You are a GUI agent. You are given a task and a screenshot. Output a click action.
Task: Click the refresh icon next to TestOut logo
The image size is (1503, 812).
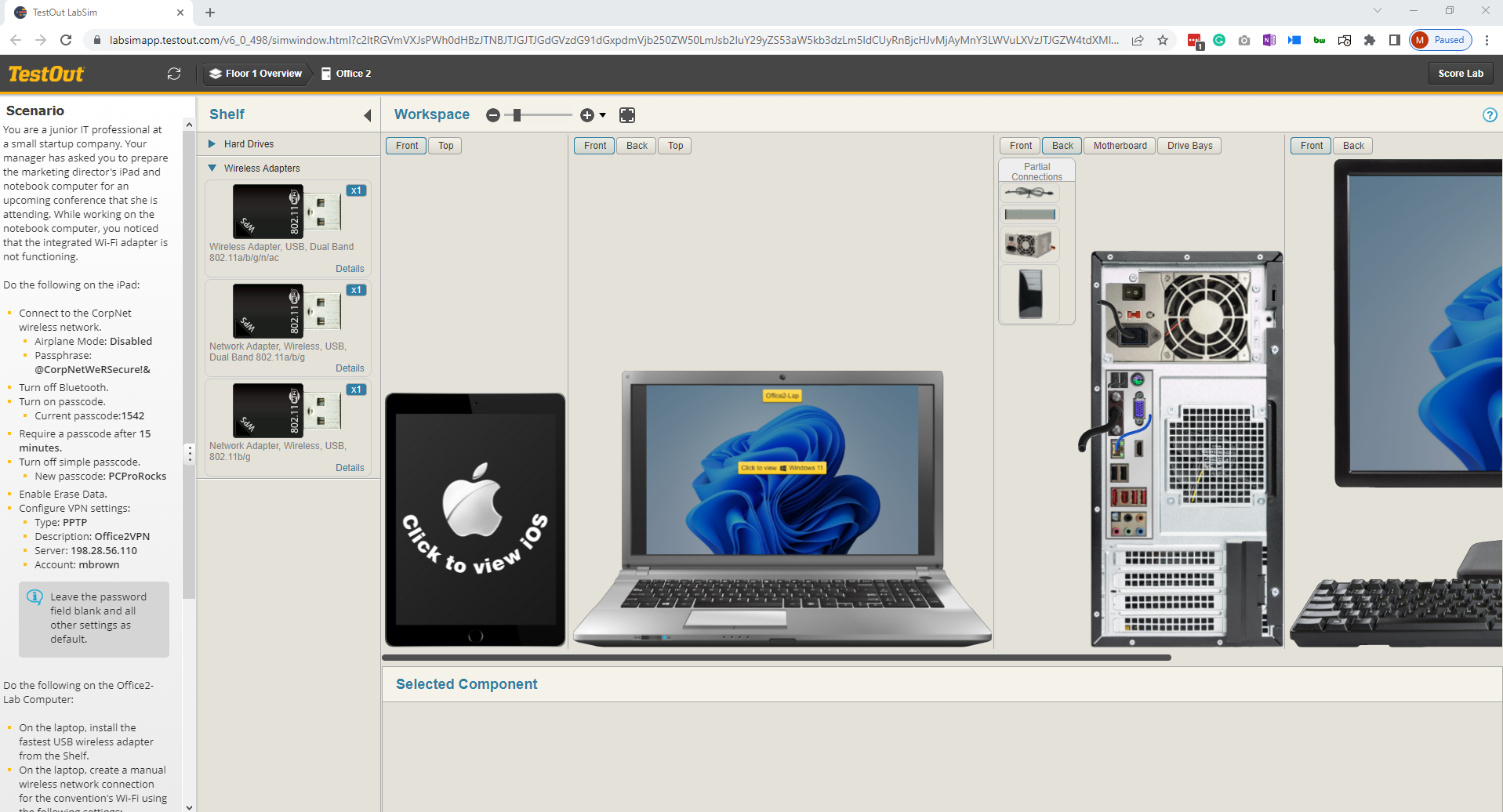[x=174, y=74]
